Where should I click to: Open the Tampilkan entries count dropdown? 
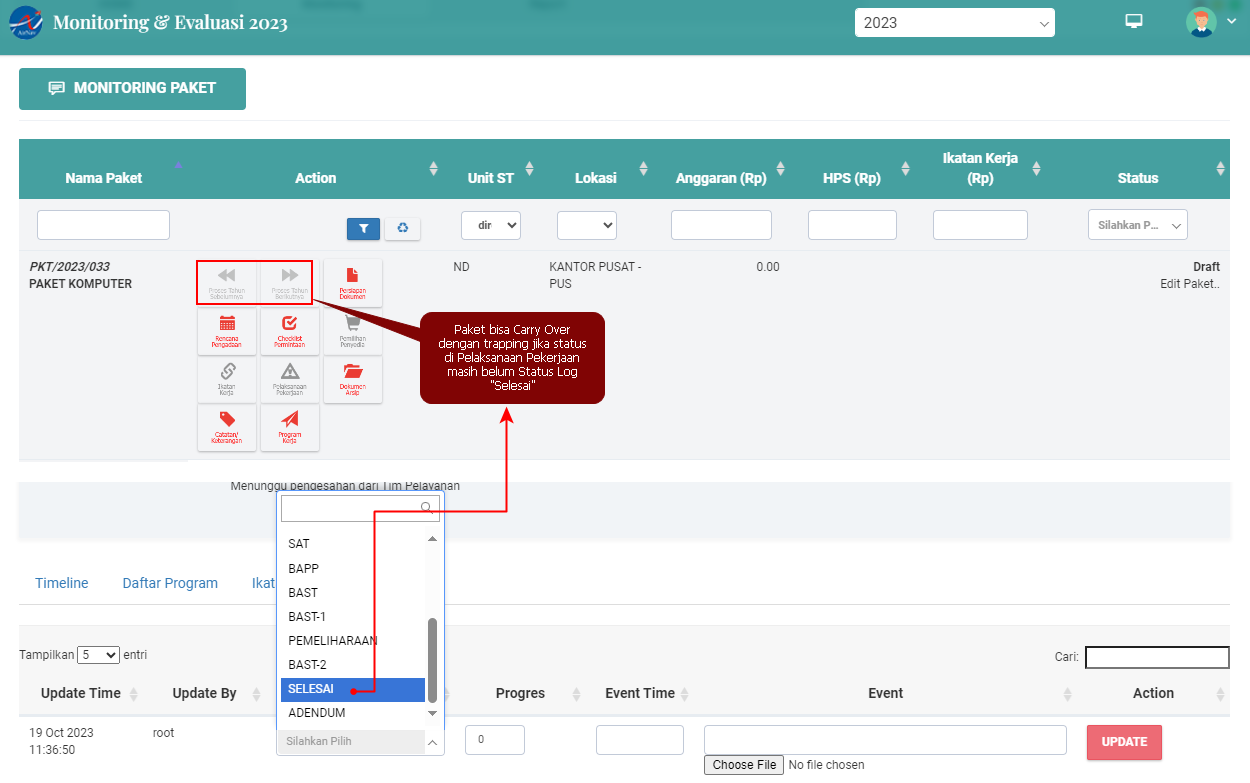pos(98,655)
